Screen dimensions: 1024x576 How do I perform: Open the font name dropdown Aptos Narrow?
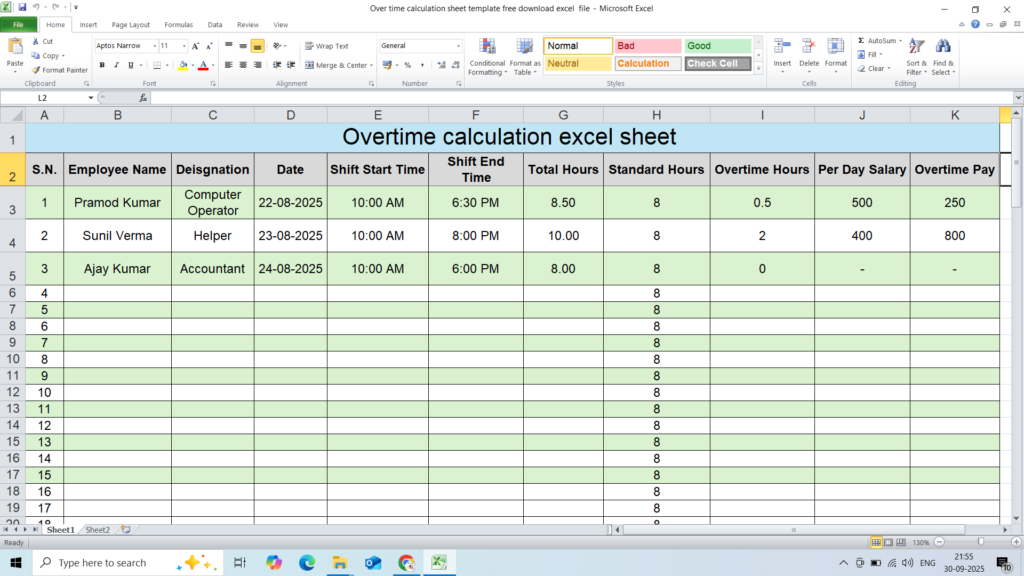click(x=154, y=46)
